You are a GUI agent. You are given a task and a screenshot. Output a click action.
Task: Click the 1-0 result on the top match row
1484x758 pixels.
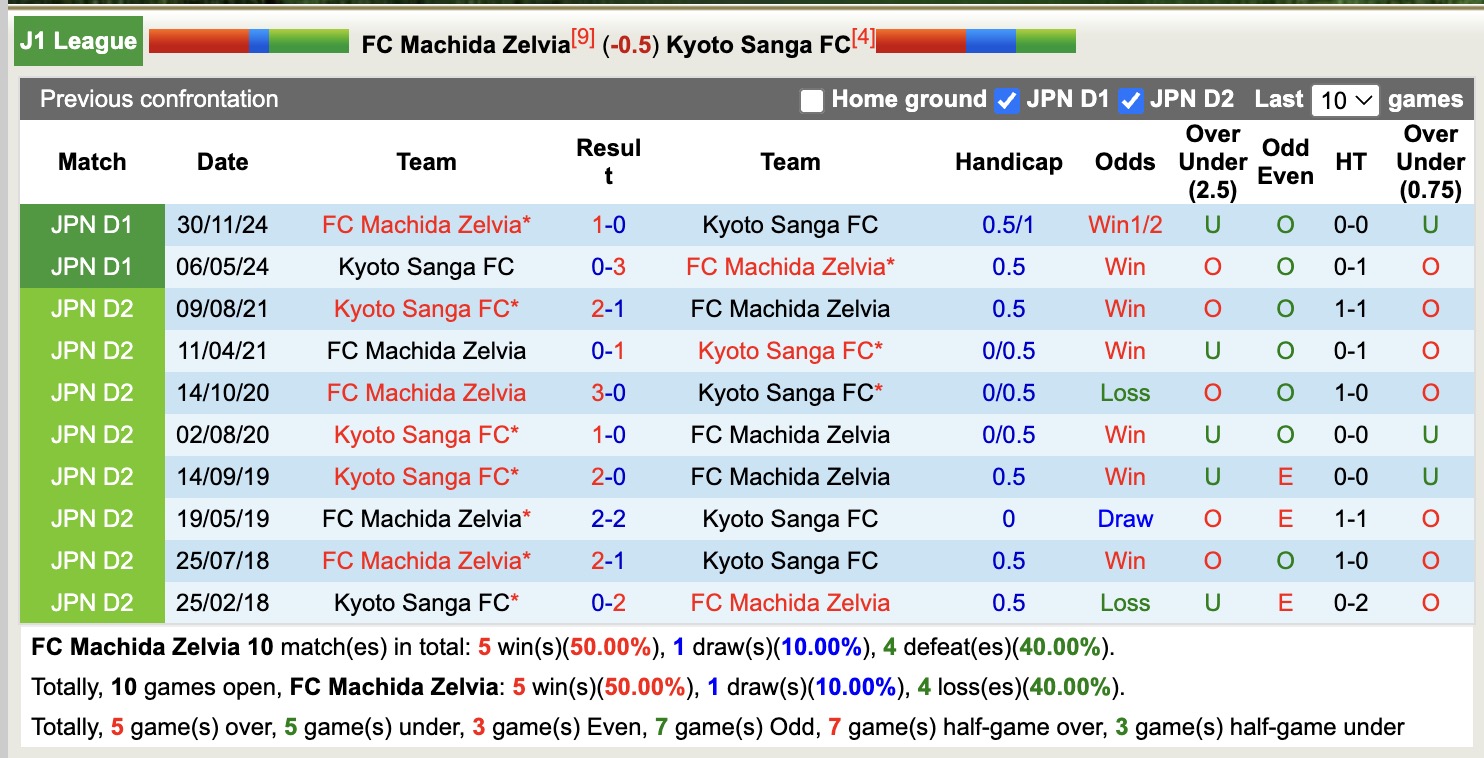[x=610, y=224]
